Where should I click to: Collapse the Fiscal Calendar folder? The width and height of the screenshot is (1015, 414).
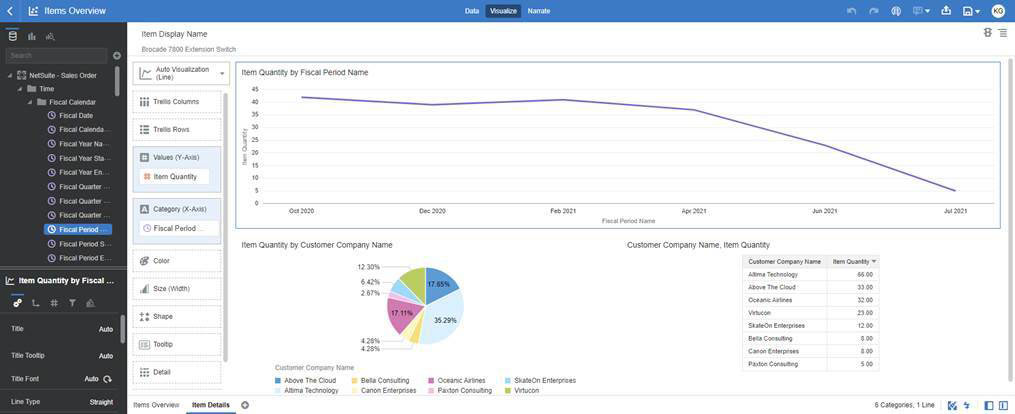point(30,102)
